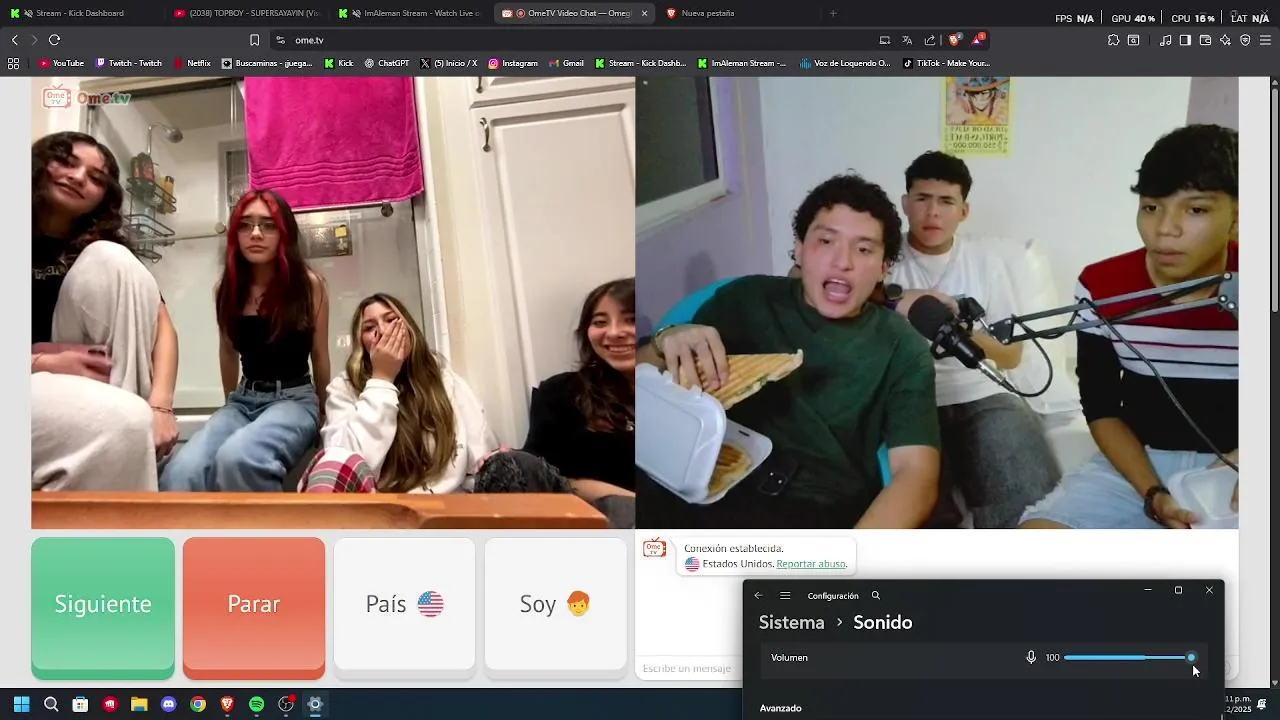Open Gmail bookmark
1280x720 pixels.
point(566,63)
